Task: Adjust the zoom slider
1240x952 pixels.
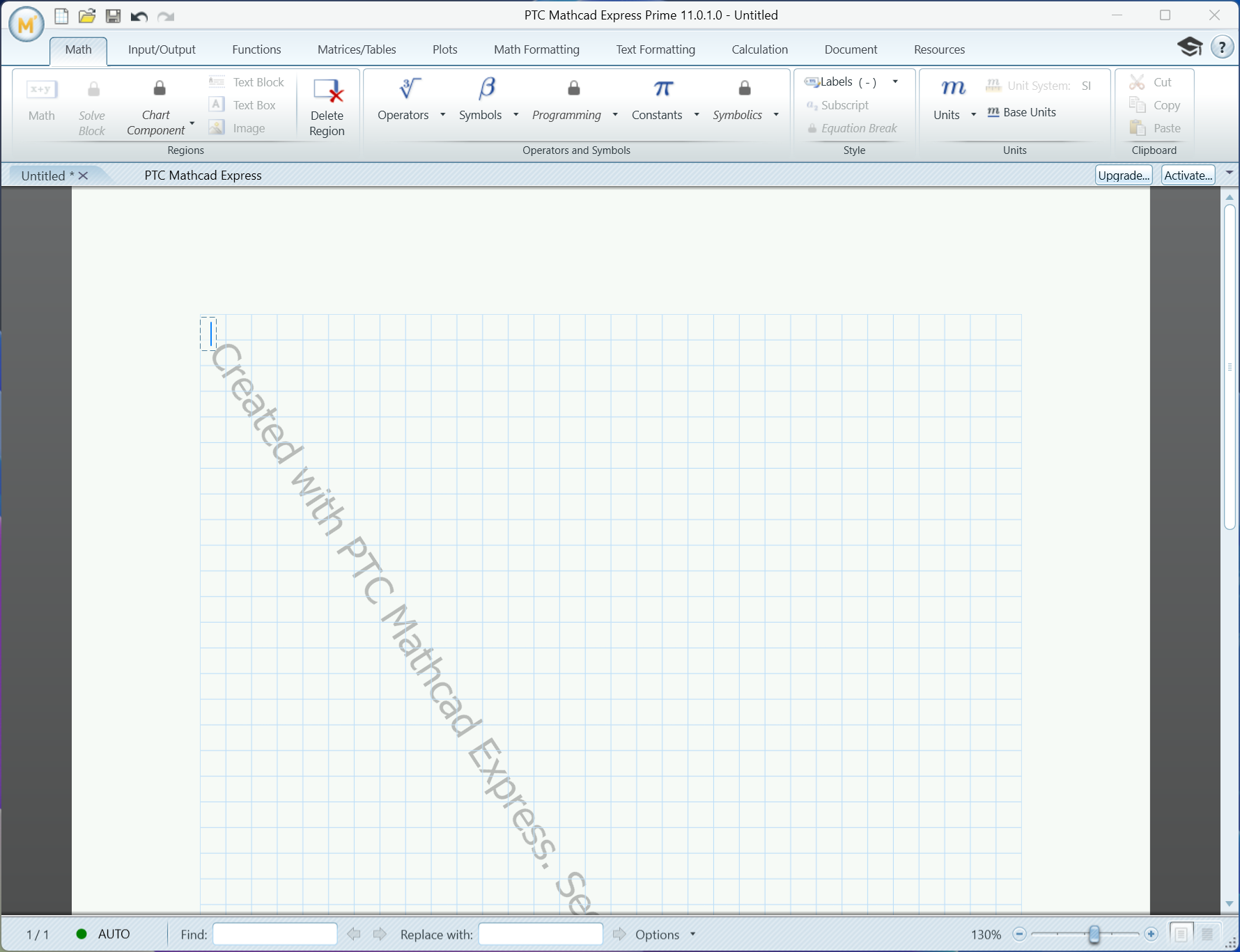Action: point(1094,934)
